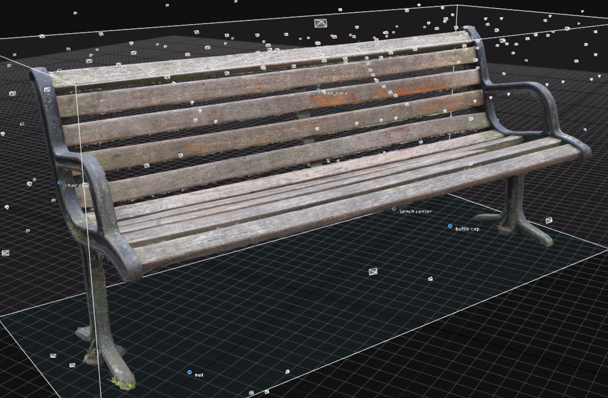Click the "bench center" control point dot
The image size is (608, 398).
(x=394, y=209)
